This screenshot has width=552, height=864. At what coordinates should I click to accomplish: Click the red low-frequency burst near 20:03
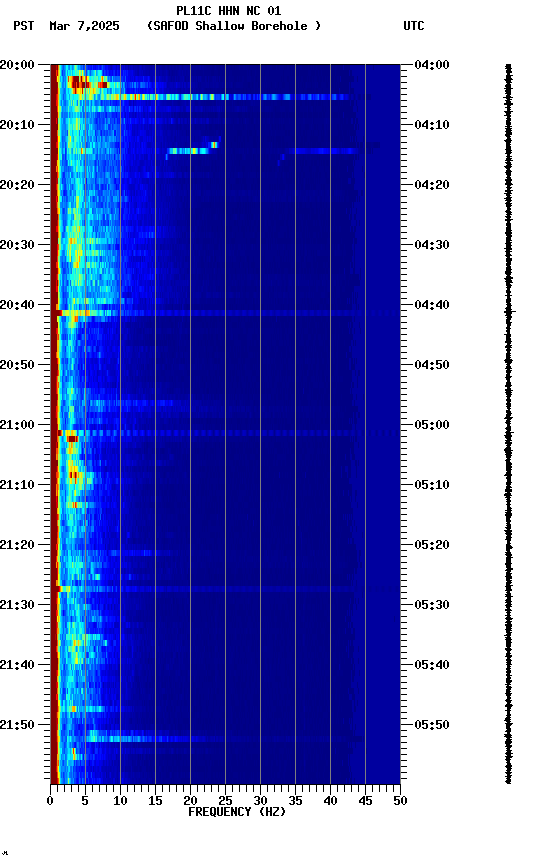pyautogui.click(x=86, y=83)
